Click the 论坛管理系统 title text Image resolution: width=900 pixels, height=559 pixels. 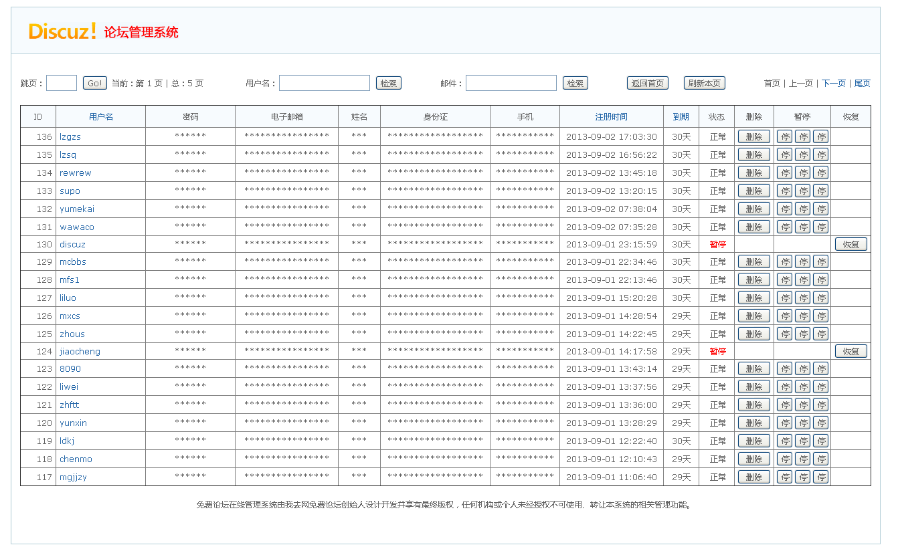[x=141, y=32]
